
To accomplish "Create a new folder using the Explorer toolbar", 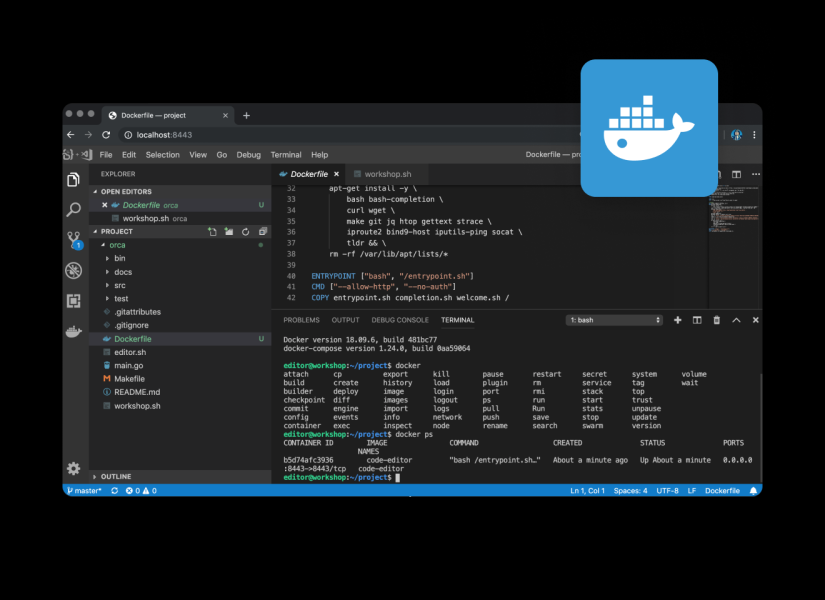I will click(x=228, y=231).
